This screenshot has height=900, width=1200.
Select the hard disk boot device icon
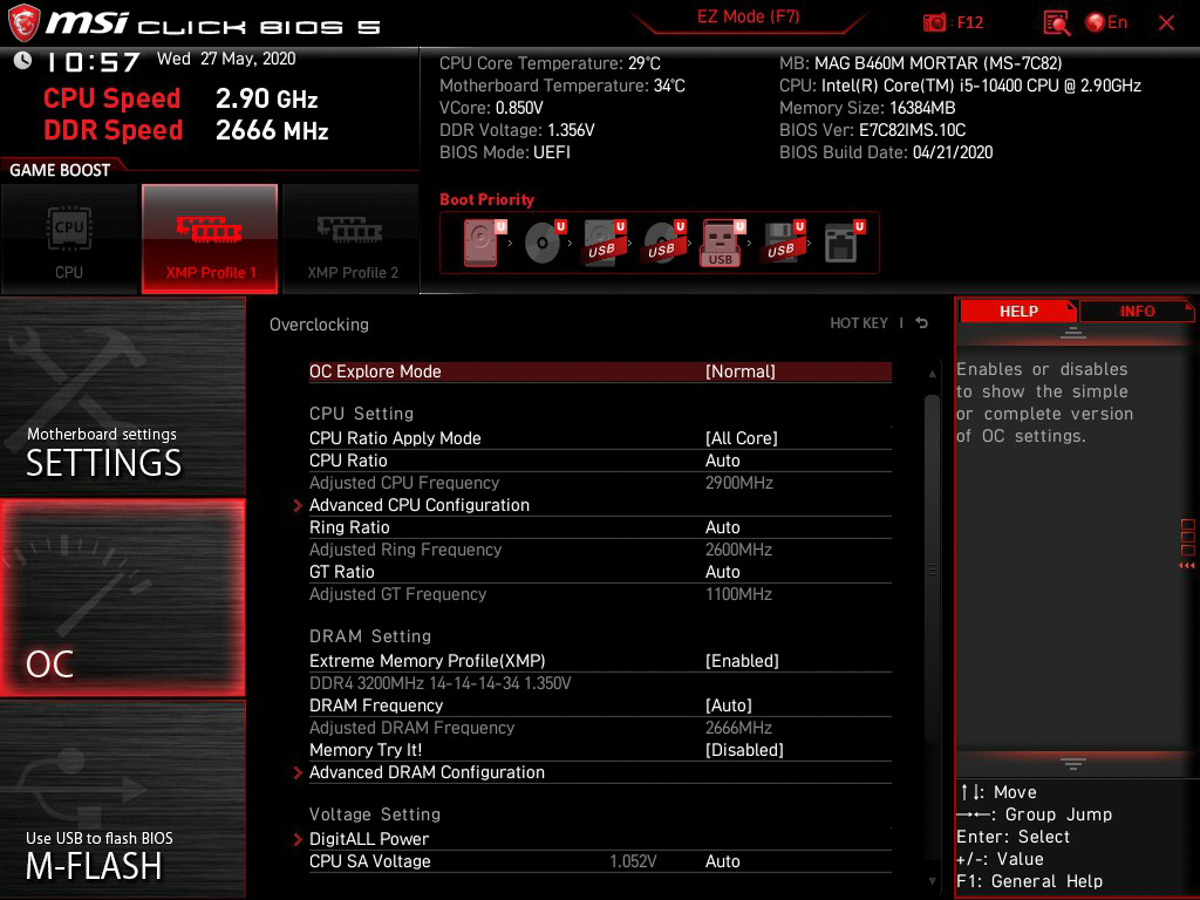pos(481,243)
